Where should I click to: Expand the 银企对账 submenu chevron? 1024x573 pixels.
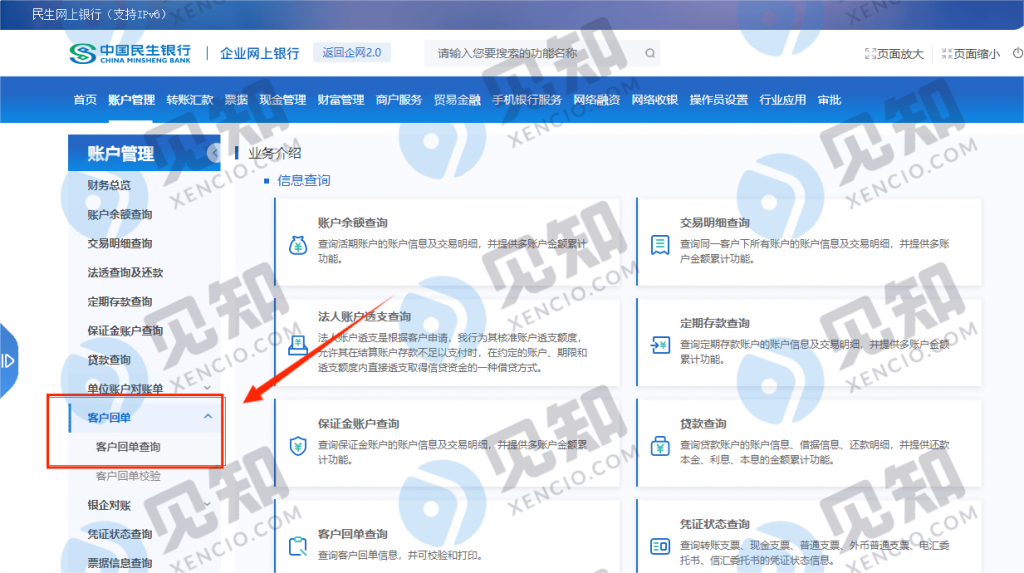pyautogui.click(x=207, y=505)
